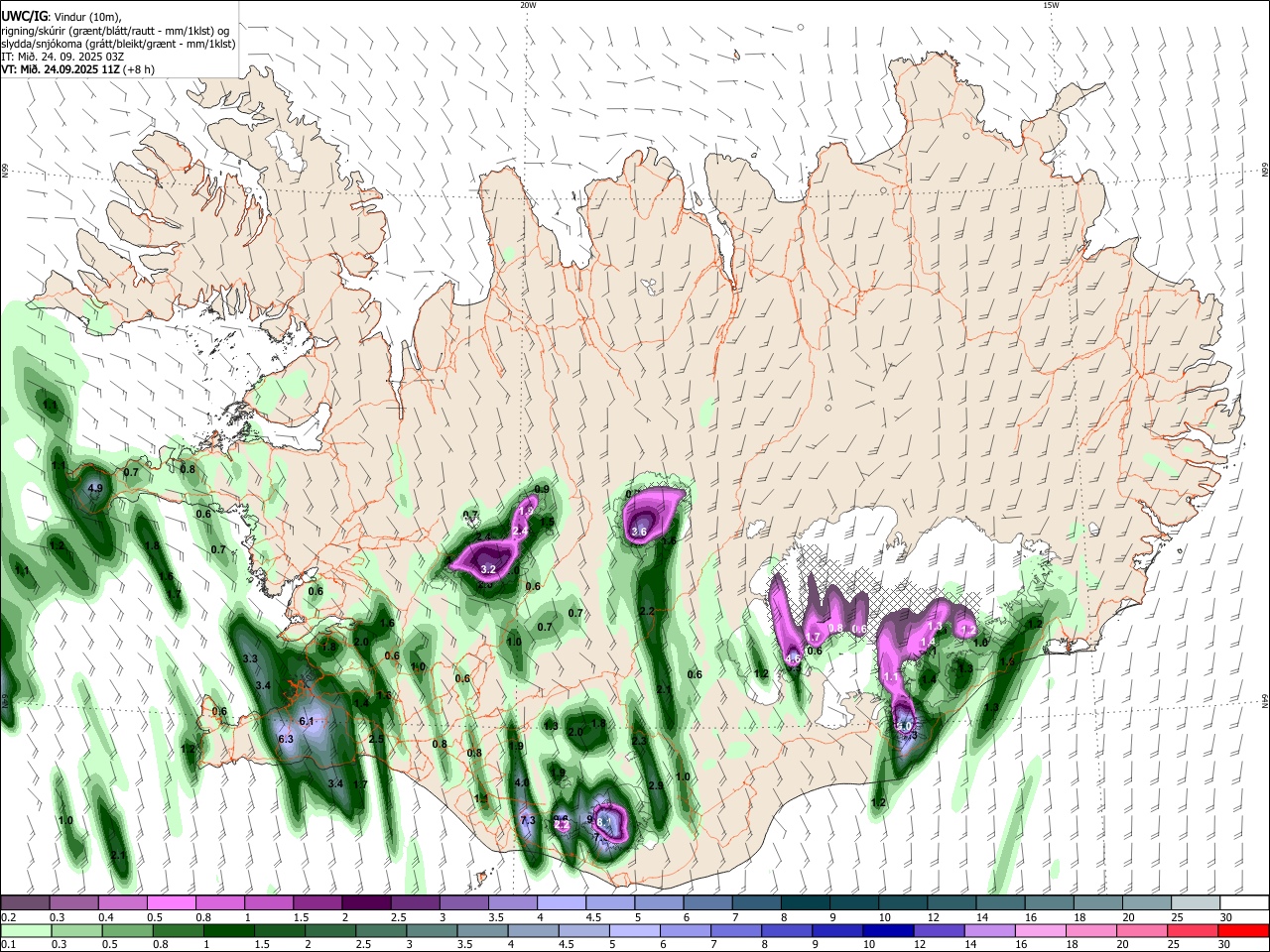Click the 3.2 snowfall value label

pyautogui.click(x=487, y=569)
